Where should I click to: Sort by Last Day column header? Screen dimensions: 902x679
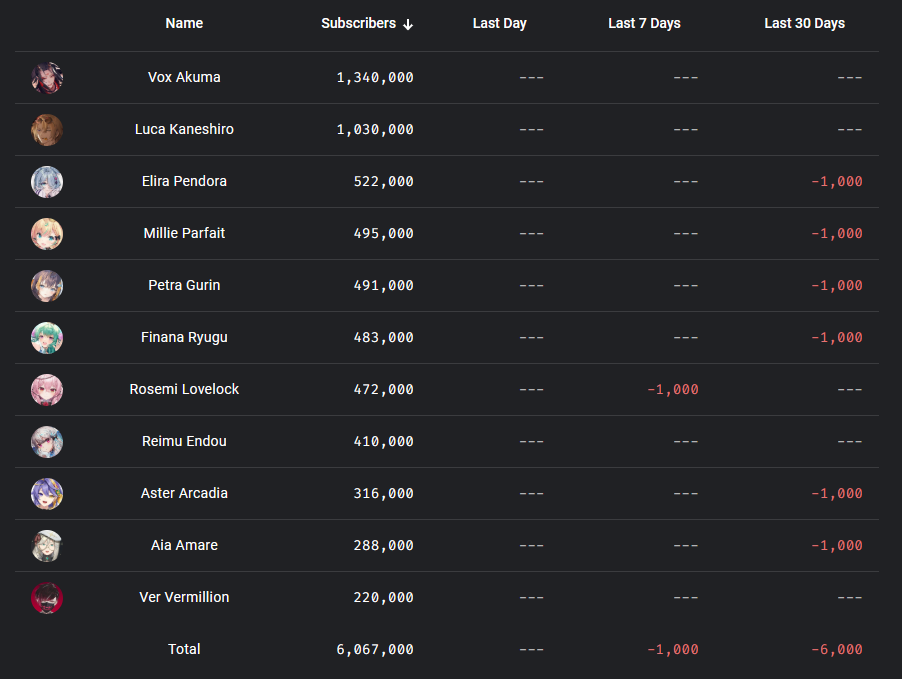pos(499,23)
